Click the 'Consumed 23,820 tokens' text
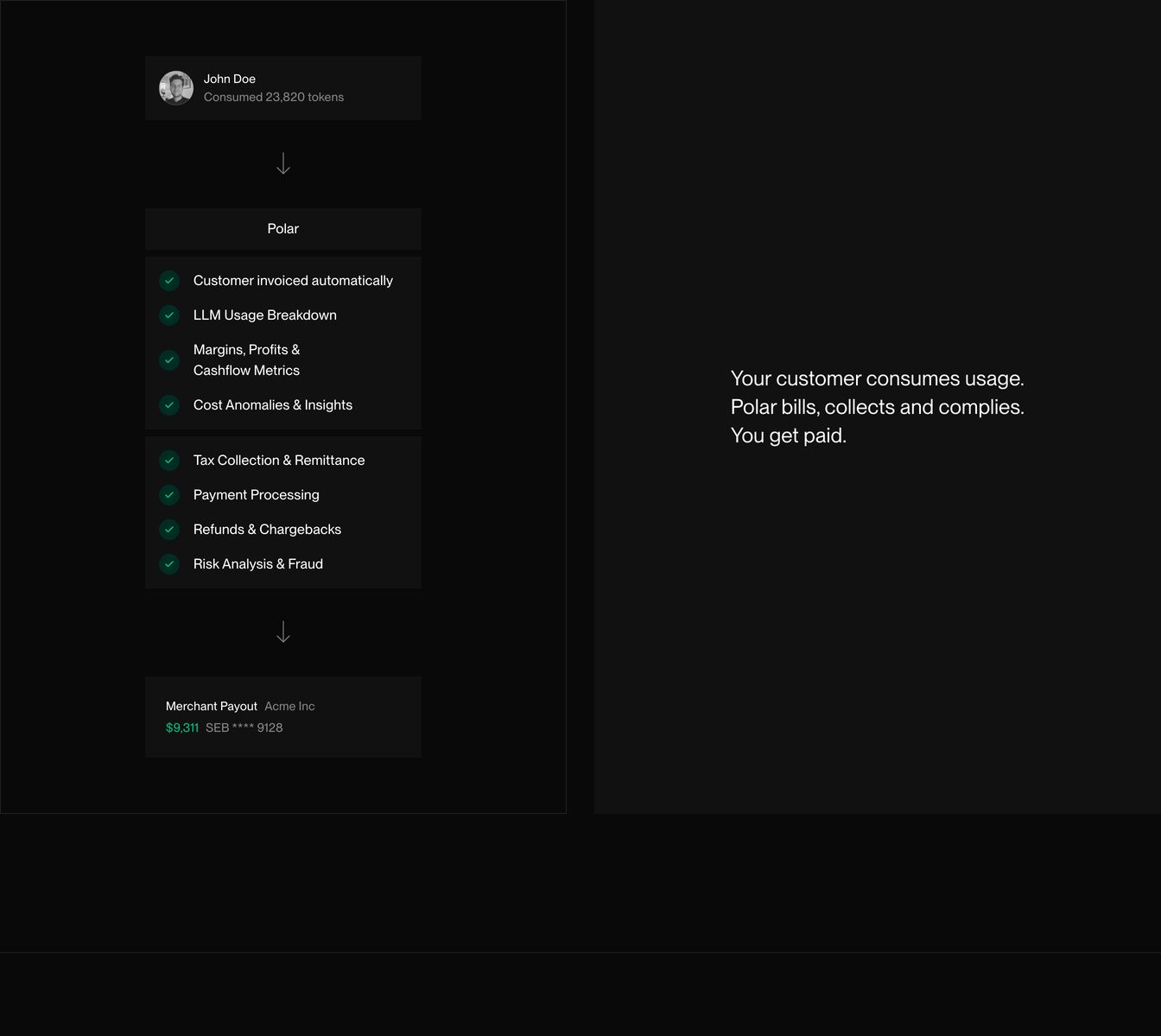1161x1036 pixels. point(274,97)
